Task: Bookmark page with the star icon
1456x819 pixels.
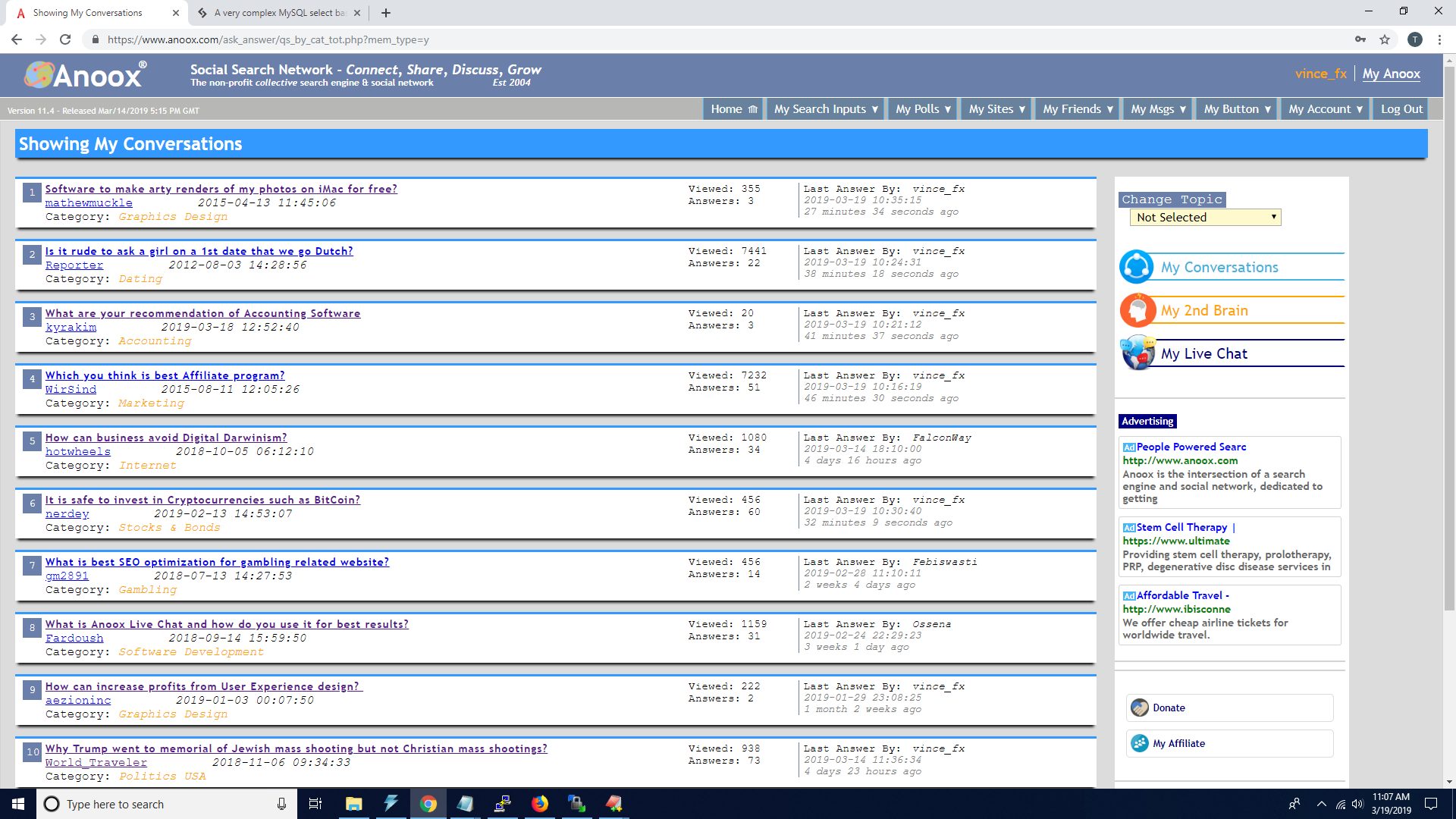Action: point(1385,39)
